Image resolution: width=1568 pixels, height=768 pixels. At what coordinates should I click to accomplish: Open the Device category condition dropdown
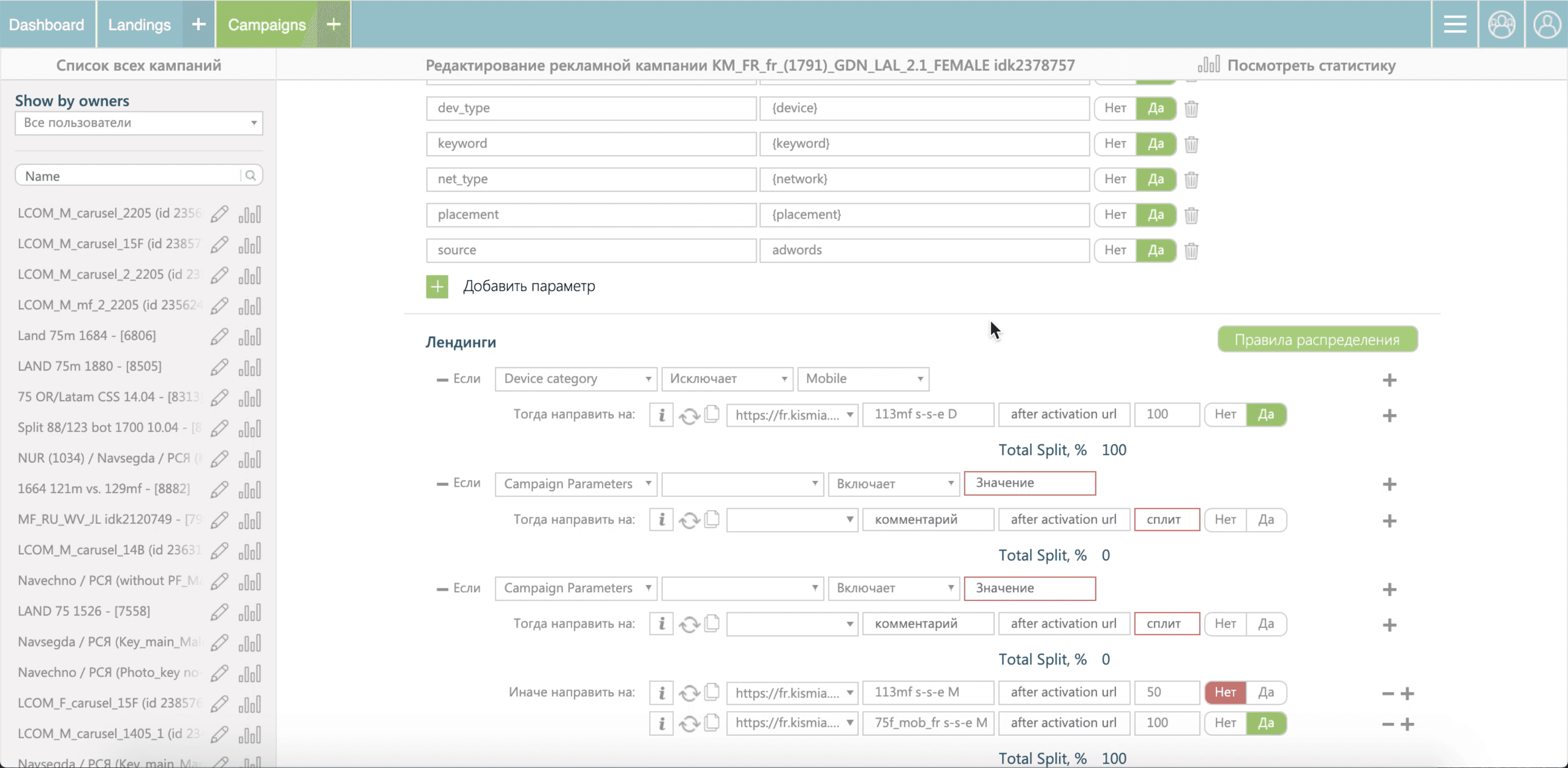click(576, 378)
